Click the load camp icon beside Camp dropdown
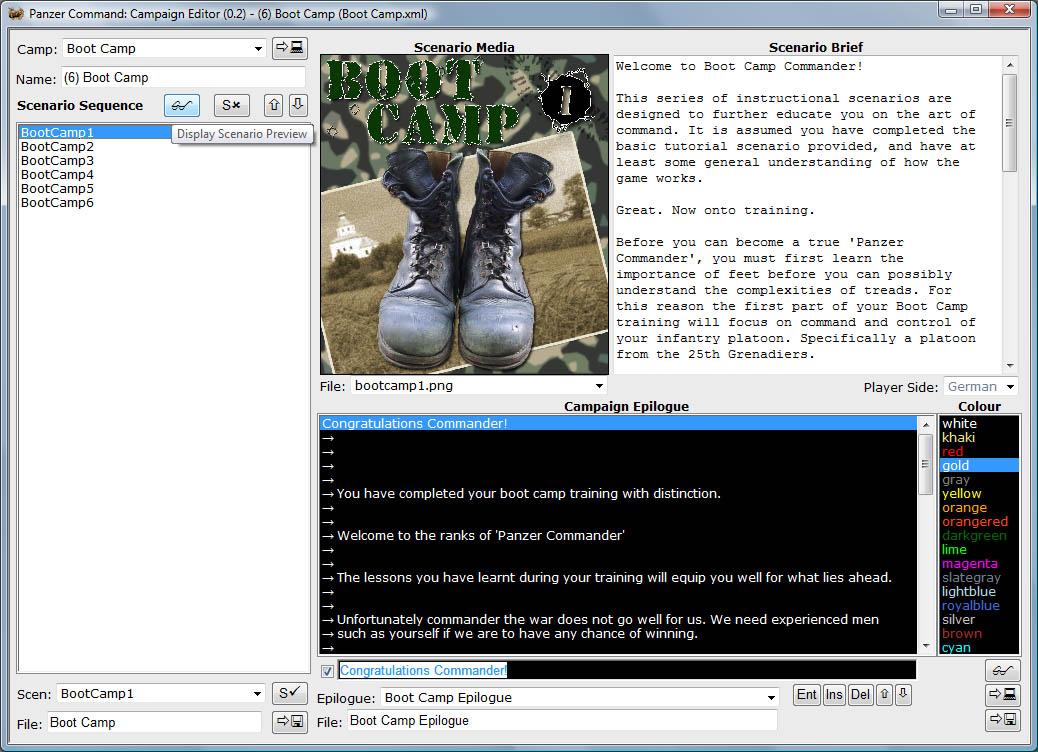The height and width of the screenshot is (752, 1038). pyautogui.click(x=289, y=48)
